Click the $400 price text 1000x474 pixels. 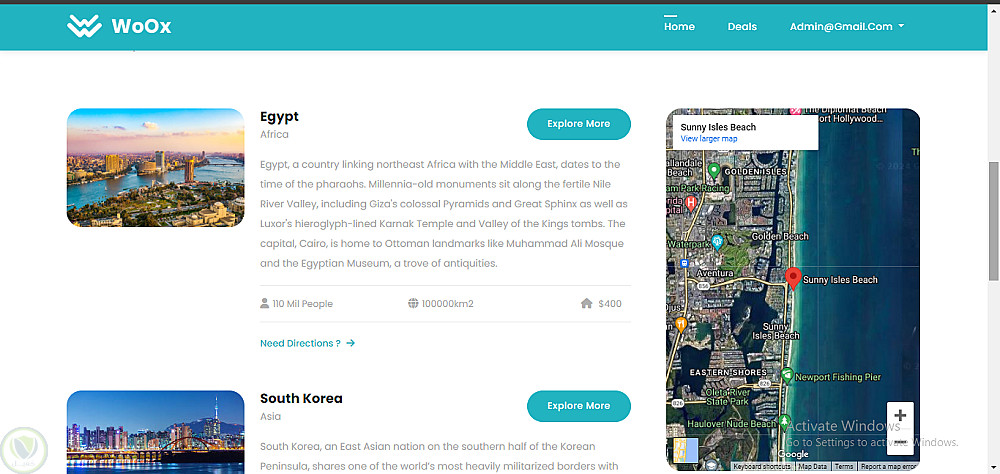610,304
